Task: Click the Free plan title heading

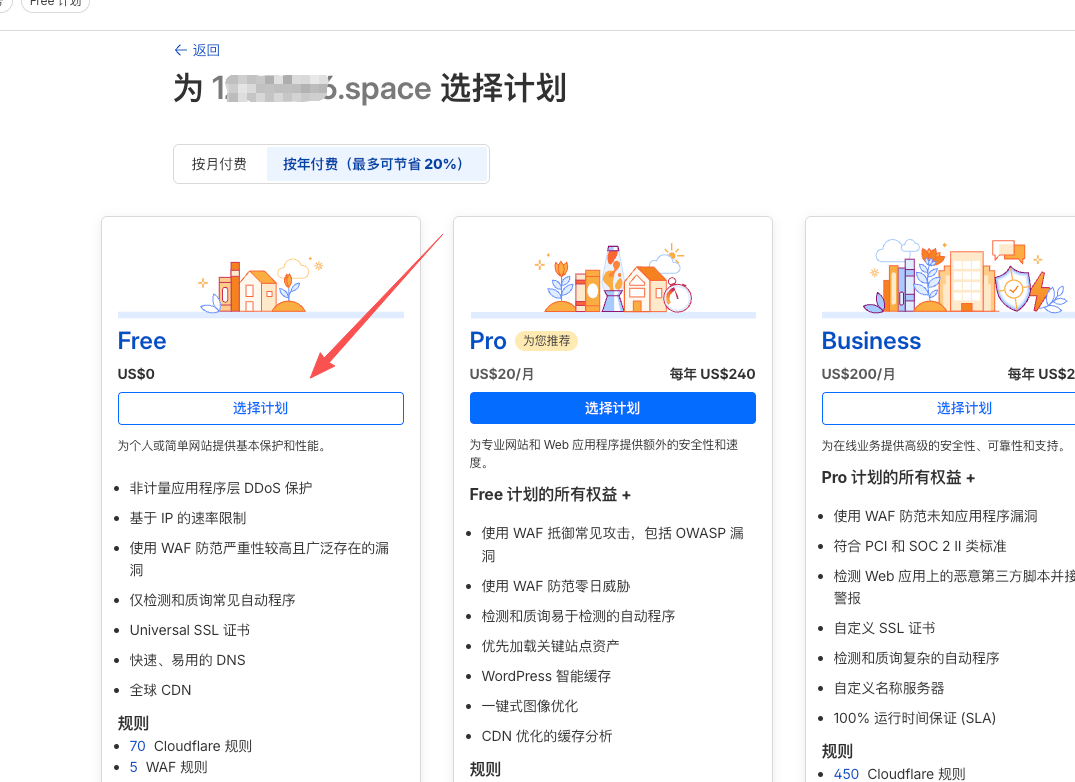Action: [x=142, y=341]
